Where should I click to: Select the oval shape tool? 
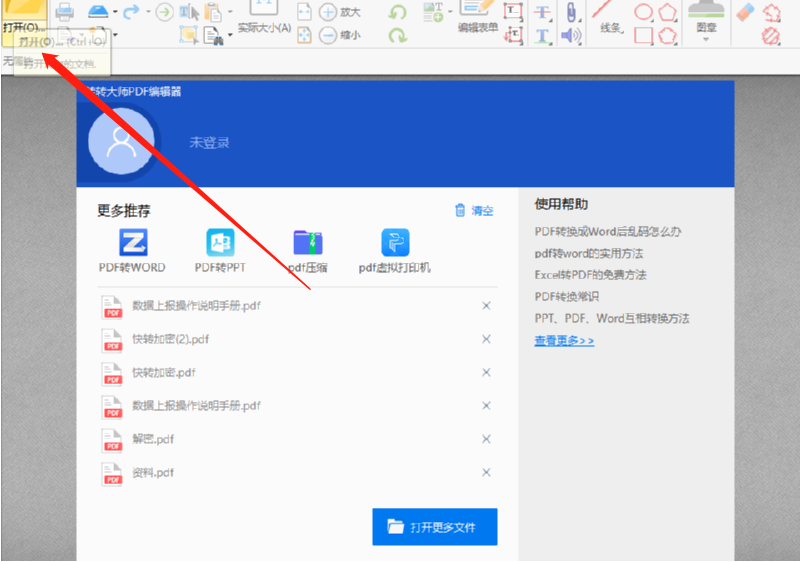coord(644,12)
